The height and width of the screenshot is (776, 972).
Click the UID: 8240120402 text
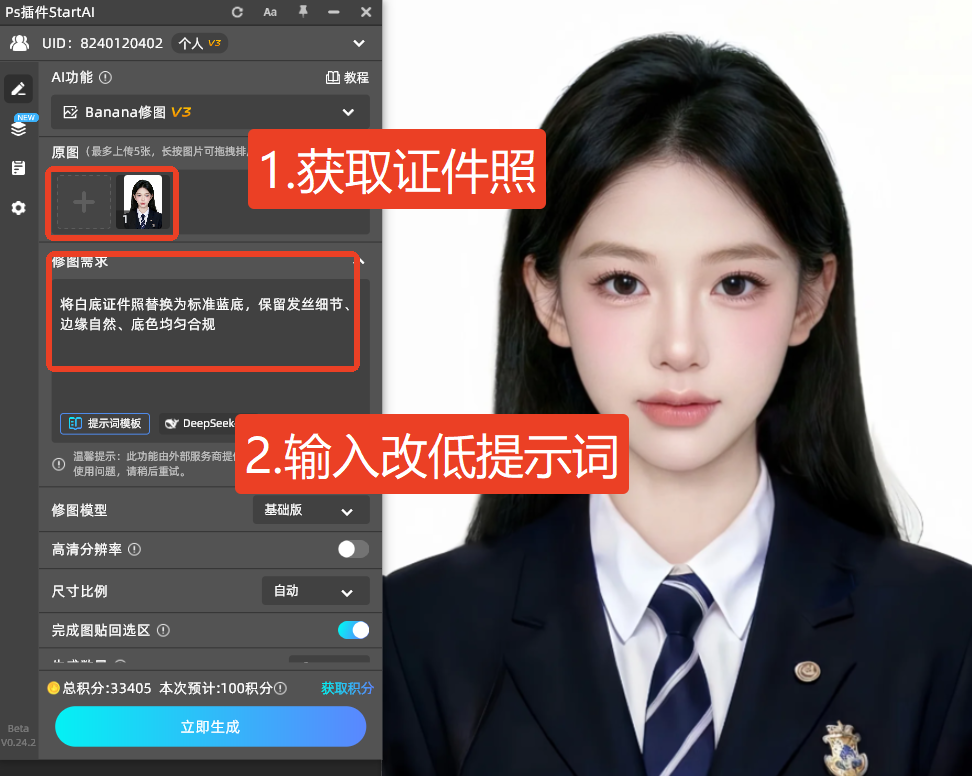pyautogui.click(x=102, y=43)
